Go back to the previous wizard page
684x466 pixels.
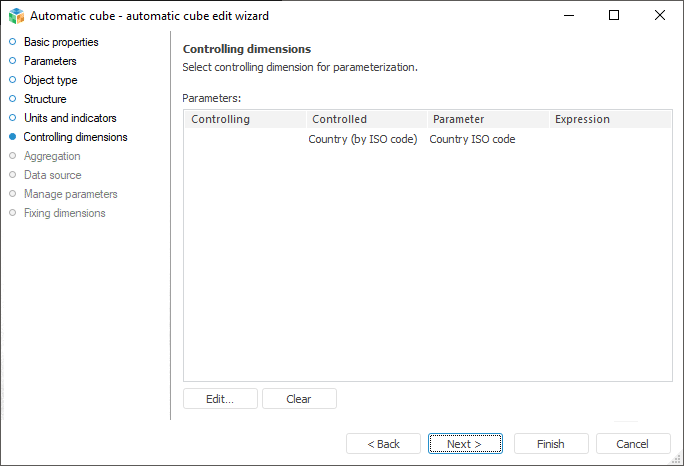coord(383,444)
